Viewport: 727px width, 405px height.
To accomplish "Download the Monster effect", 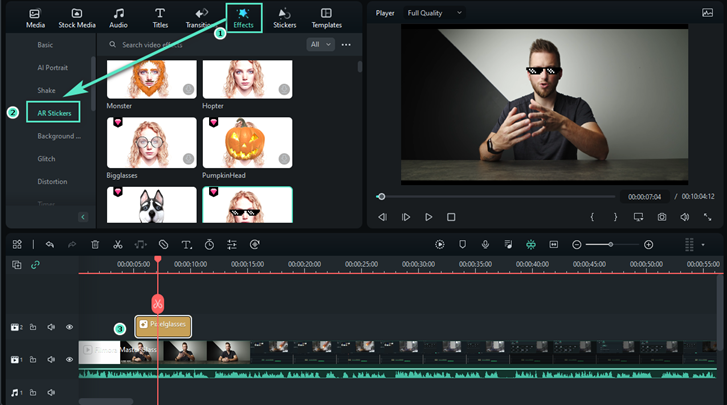I will point(188,89).
